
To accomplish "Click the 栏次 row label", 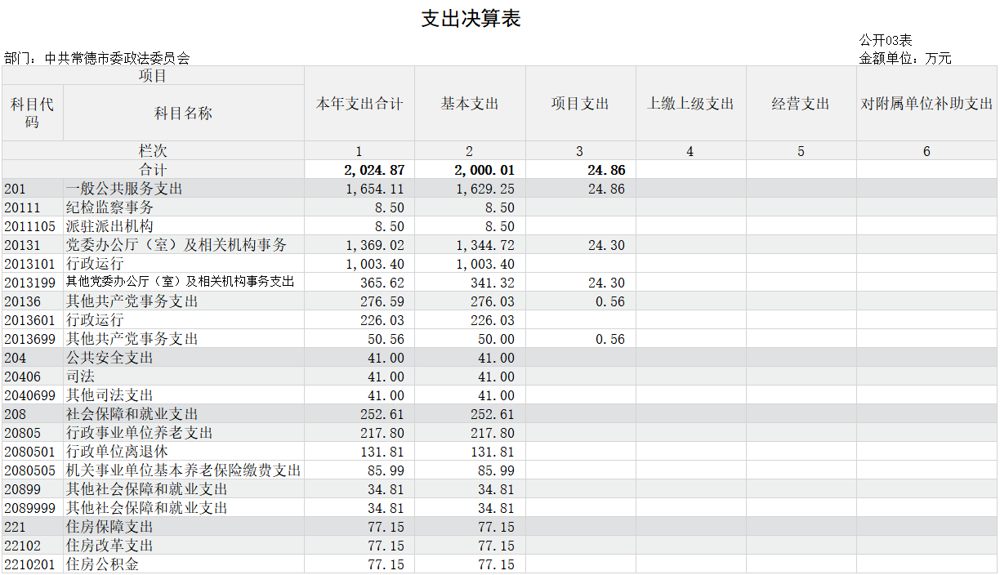I will point(152,151).
